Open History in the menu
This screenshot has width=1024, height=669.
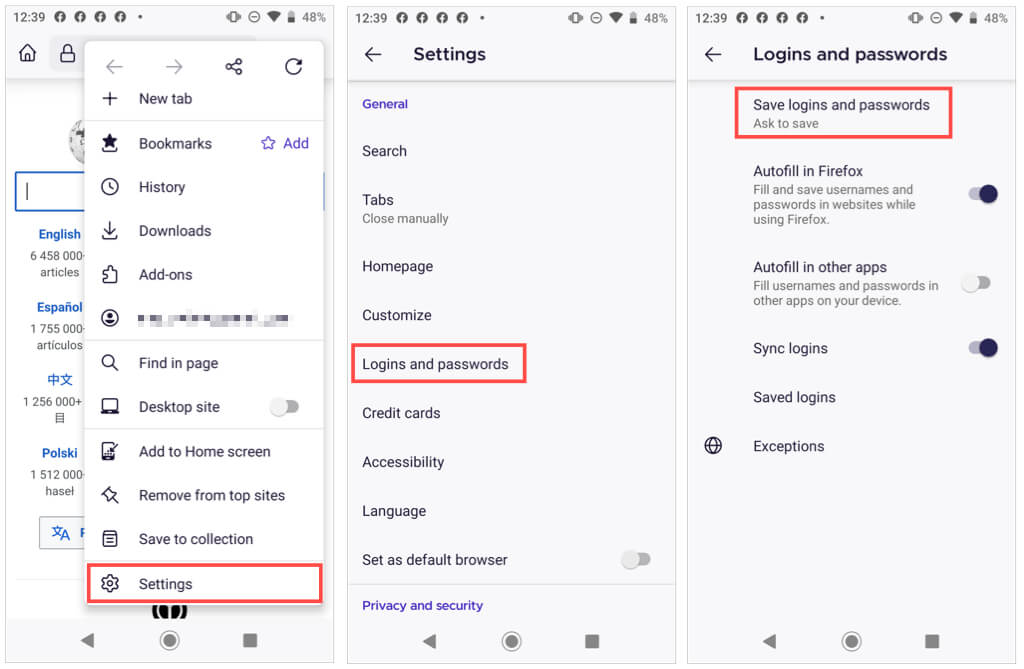[x=204, y=187]
